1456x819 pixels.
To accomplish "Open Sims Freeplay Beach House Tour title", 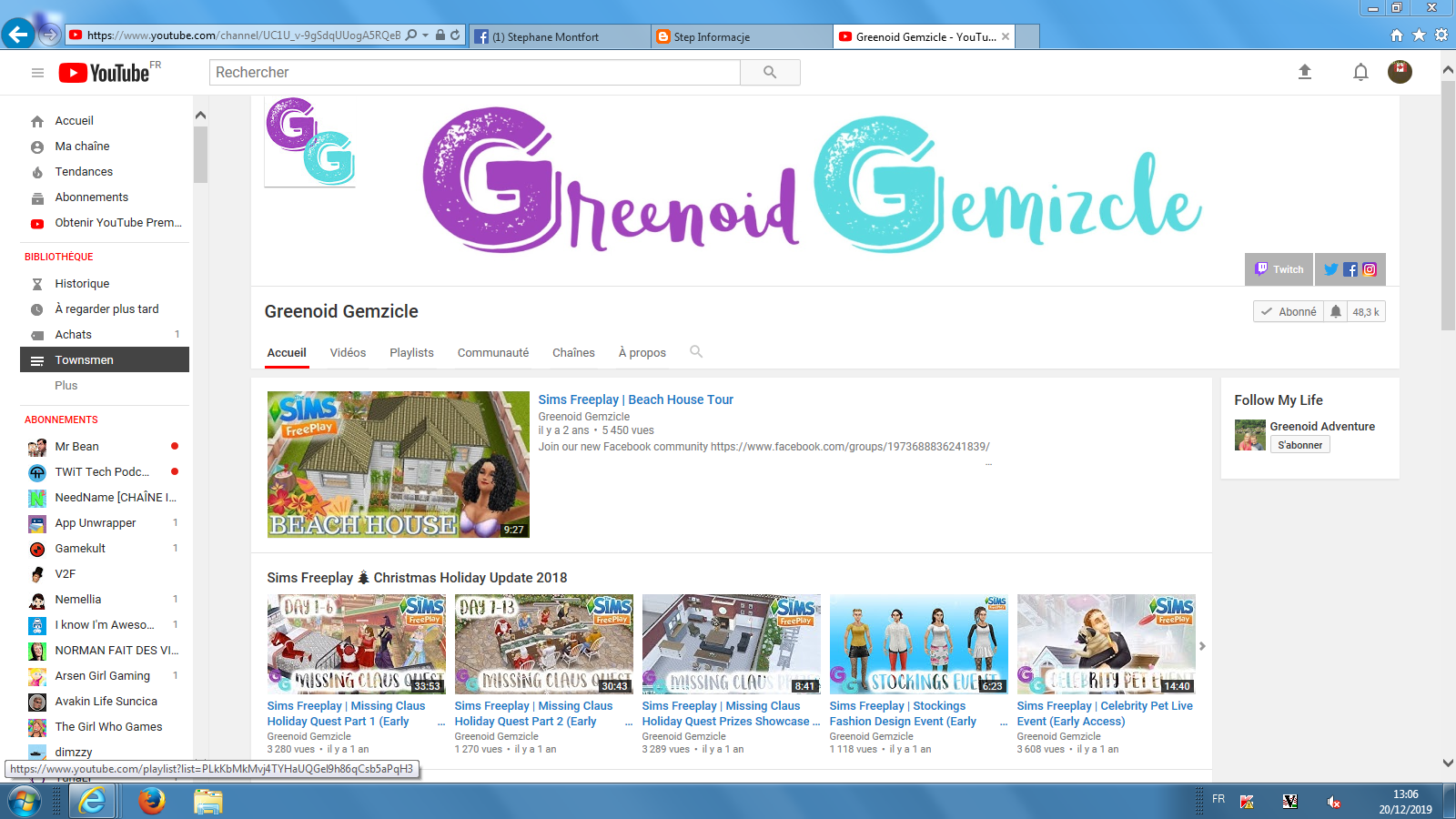I will pyautogui.click(x=635, y=399).
